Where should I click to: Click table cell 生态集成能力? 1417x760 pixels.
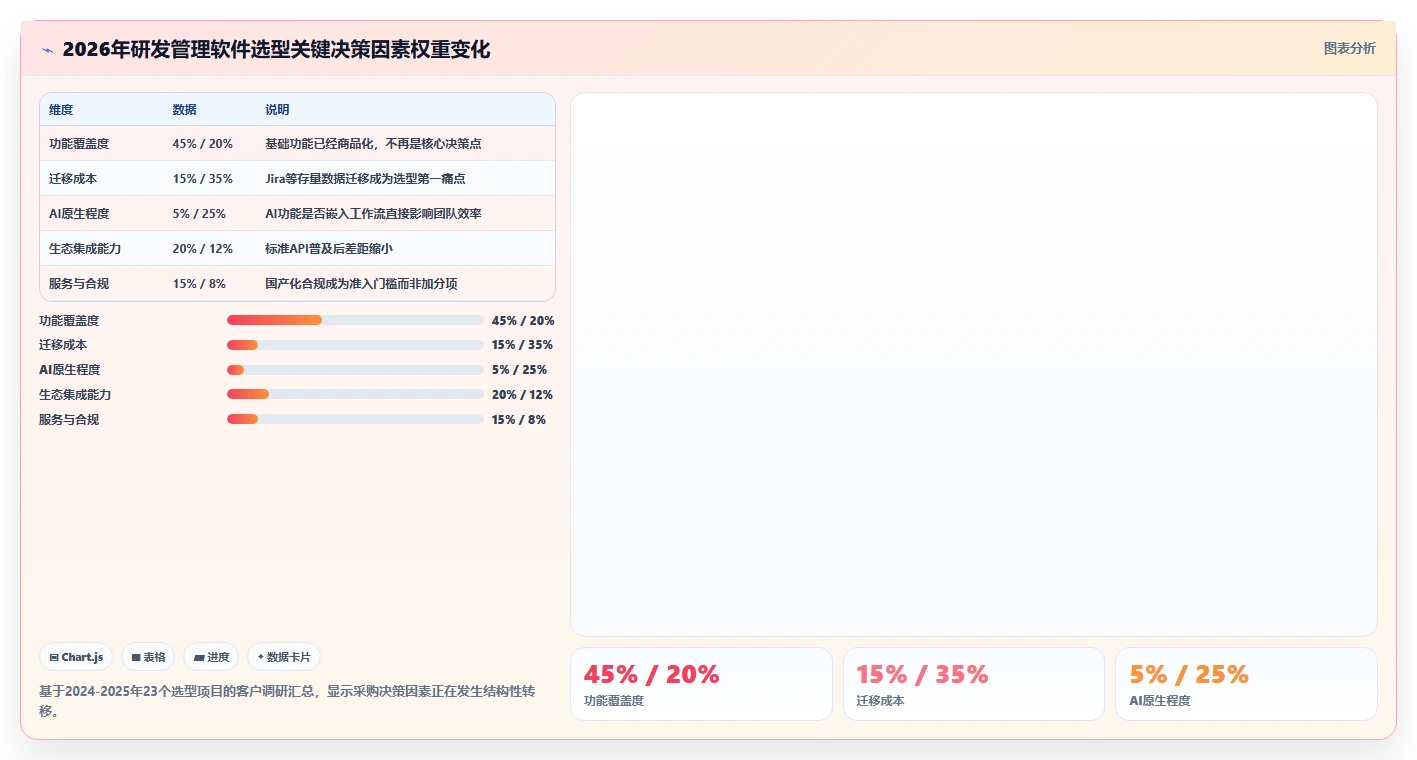(85, 249)
